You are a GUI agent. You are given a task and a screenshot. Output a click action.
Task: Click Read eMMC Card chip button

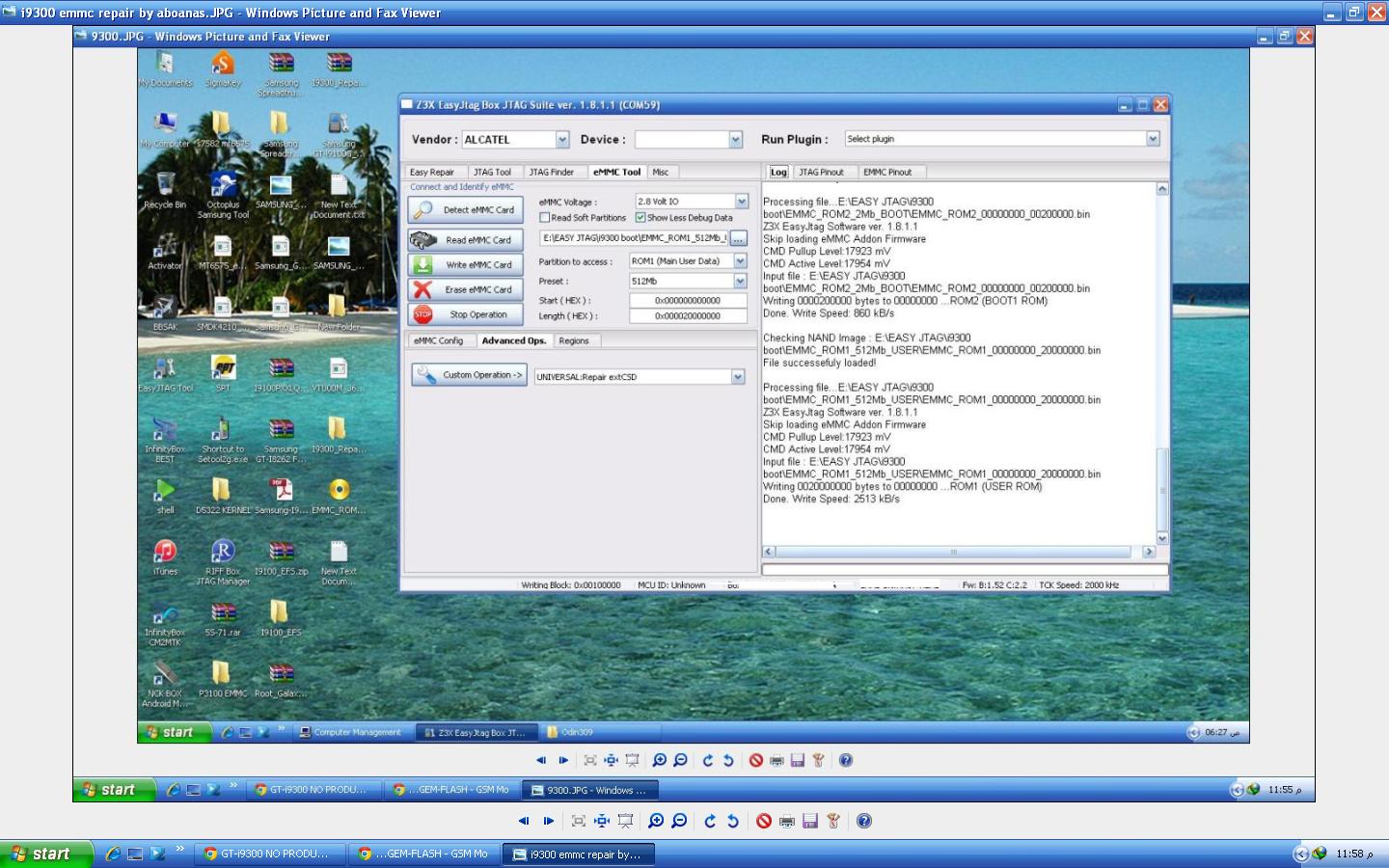(466, 240)
